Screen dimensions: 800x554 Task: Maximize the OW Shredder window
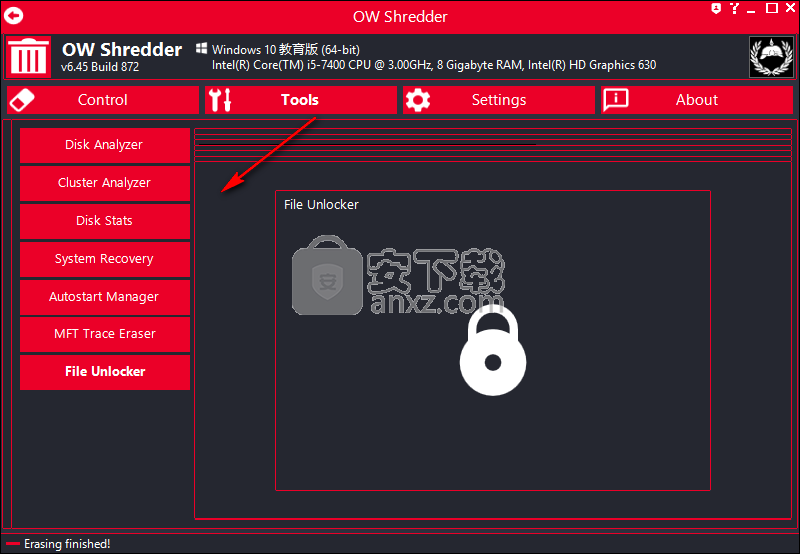point(772,8)
